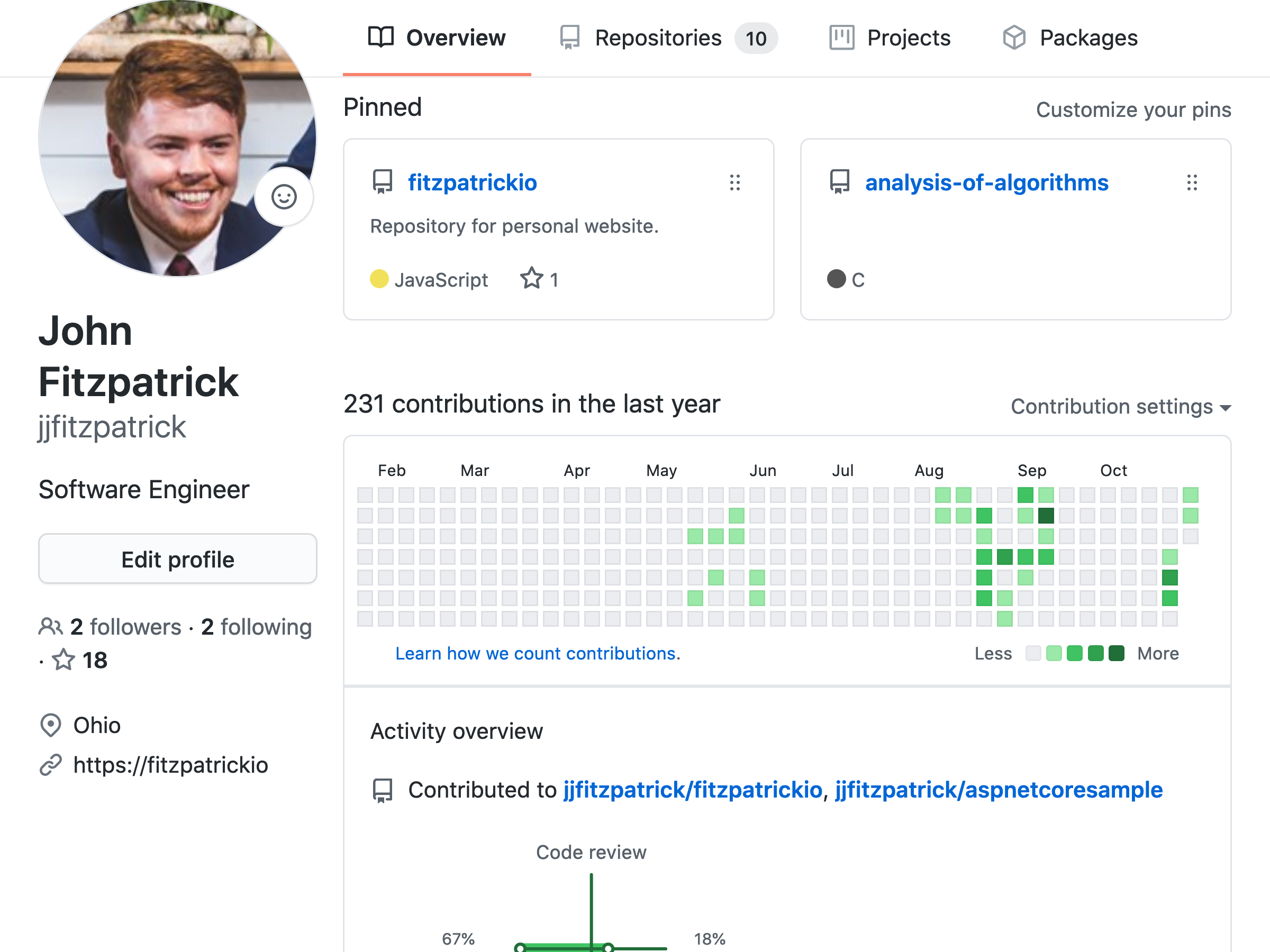Click the link chain icon
Screen dimensions: 1270x952
pyautogui.click(x=50, y=765)
